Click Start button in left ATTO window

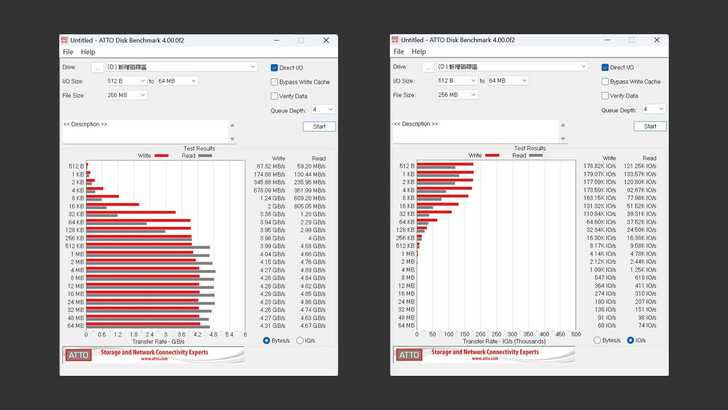point(319,127)
